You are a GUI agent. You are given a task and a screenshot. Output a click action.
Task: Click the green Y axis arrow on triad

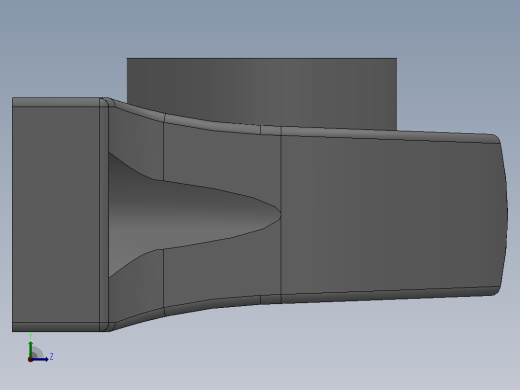point(31,349)
